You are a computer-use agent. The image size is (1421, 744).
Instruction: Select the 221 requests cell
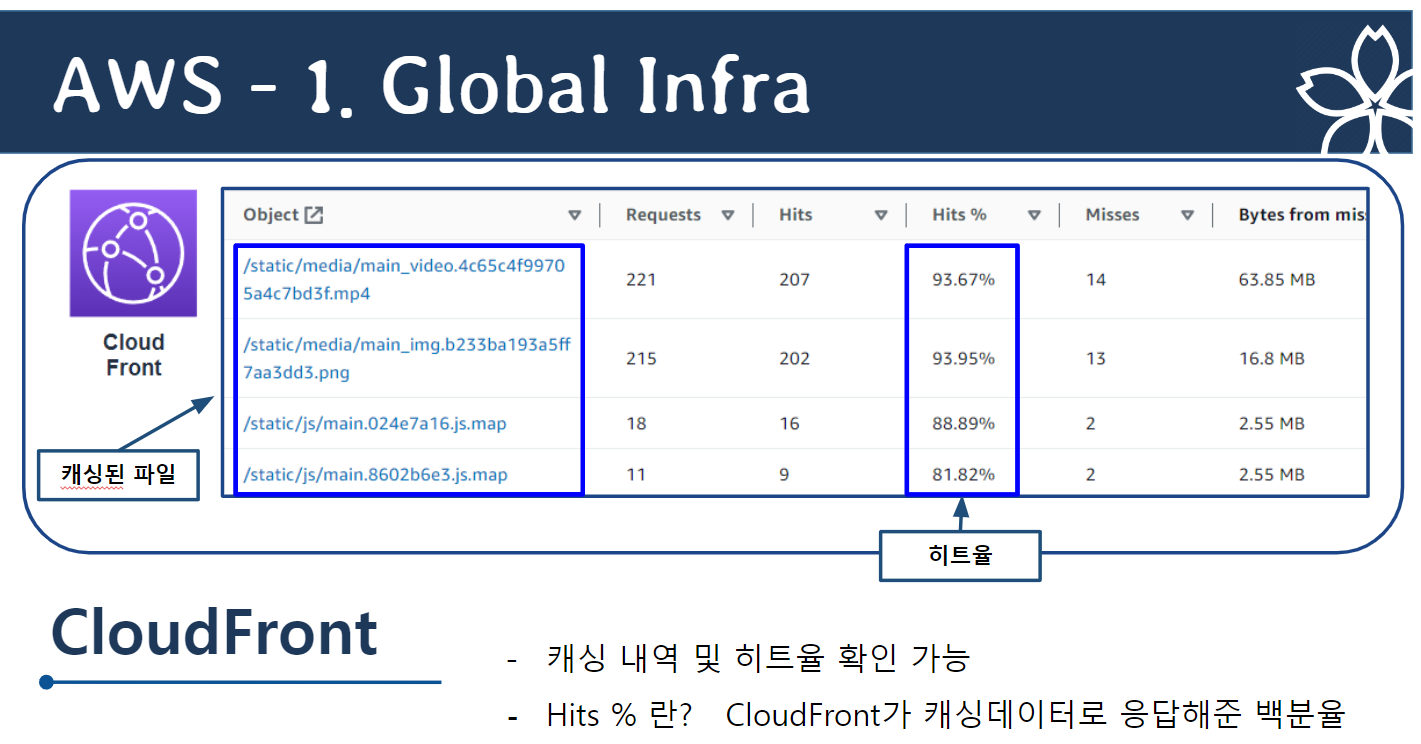[641, 280]
